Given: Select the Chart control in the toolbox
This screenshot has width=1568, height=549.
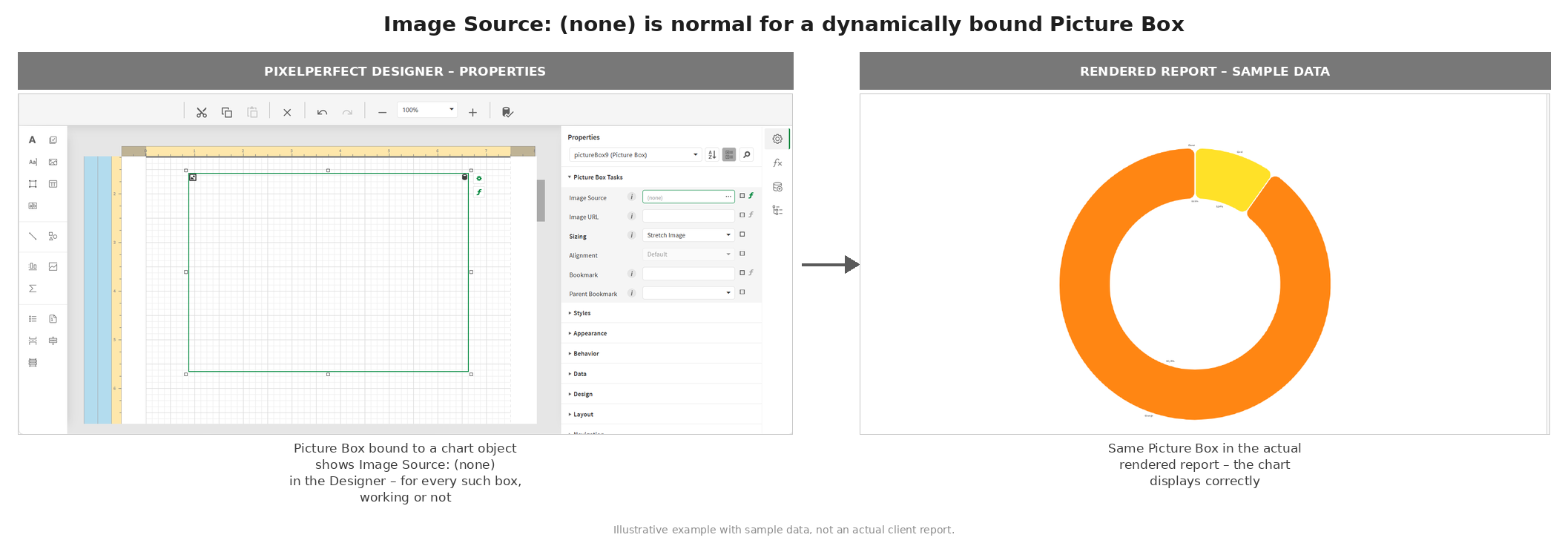Looking at the screenshot, I should 33,266.
